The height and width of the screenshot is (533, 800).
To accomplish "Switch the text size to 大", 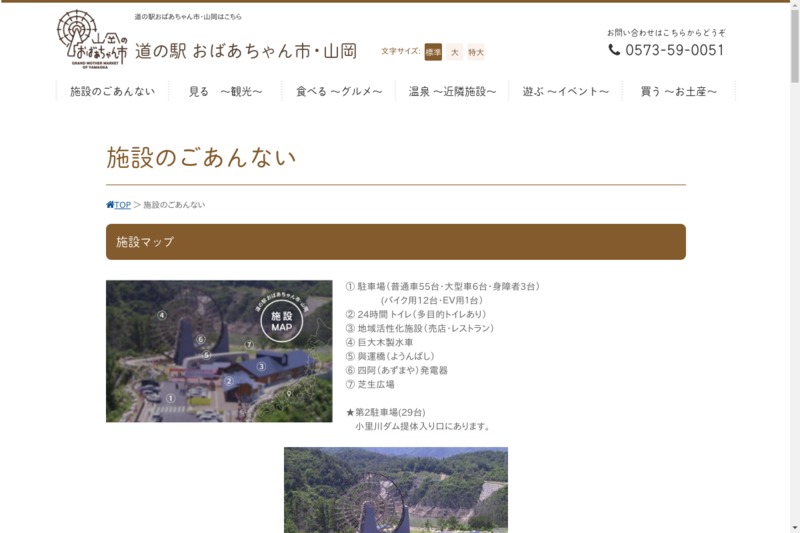I will [x=454, y=52].
